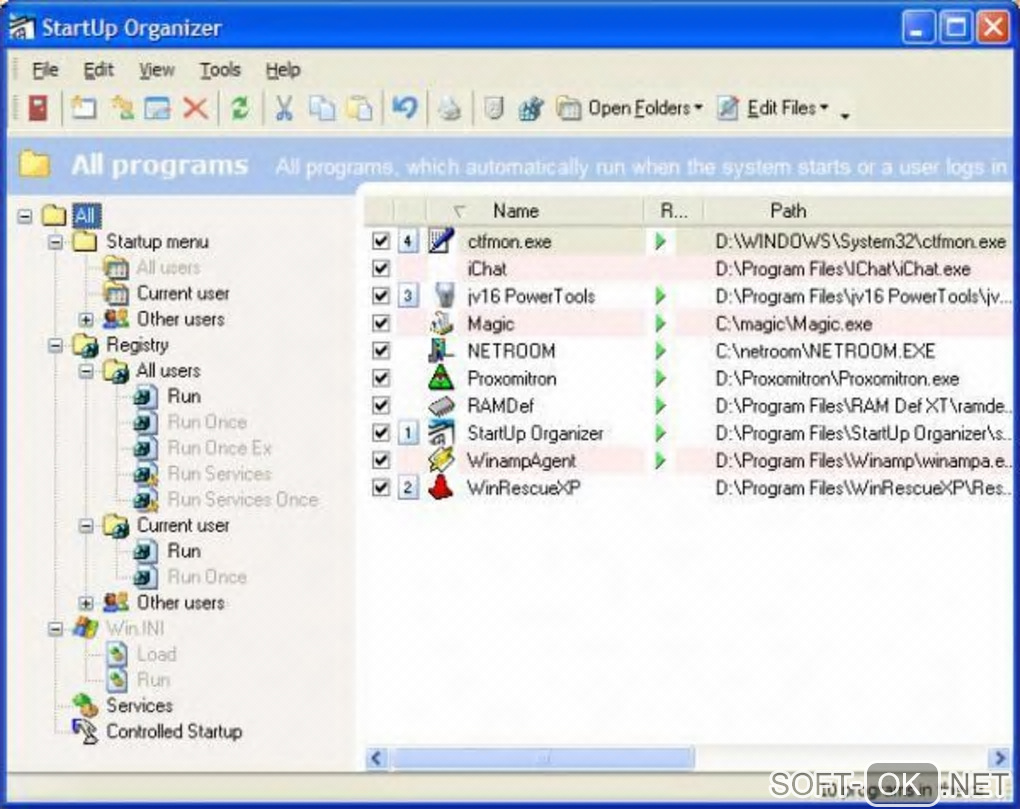The width and height of the screenshot is (1020, 809).
Task: Click the print toolbar icon
Action: click(x=449, y=108)
